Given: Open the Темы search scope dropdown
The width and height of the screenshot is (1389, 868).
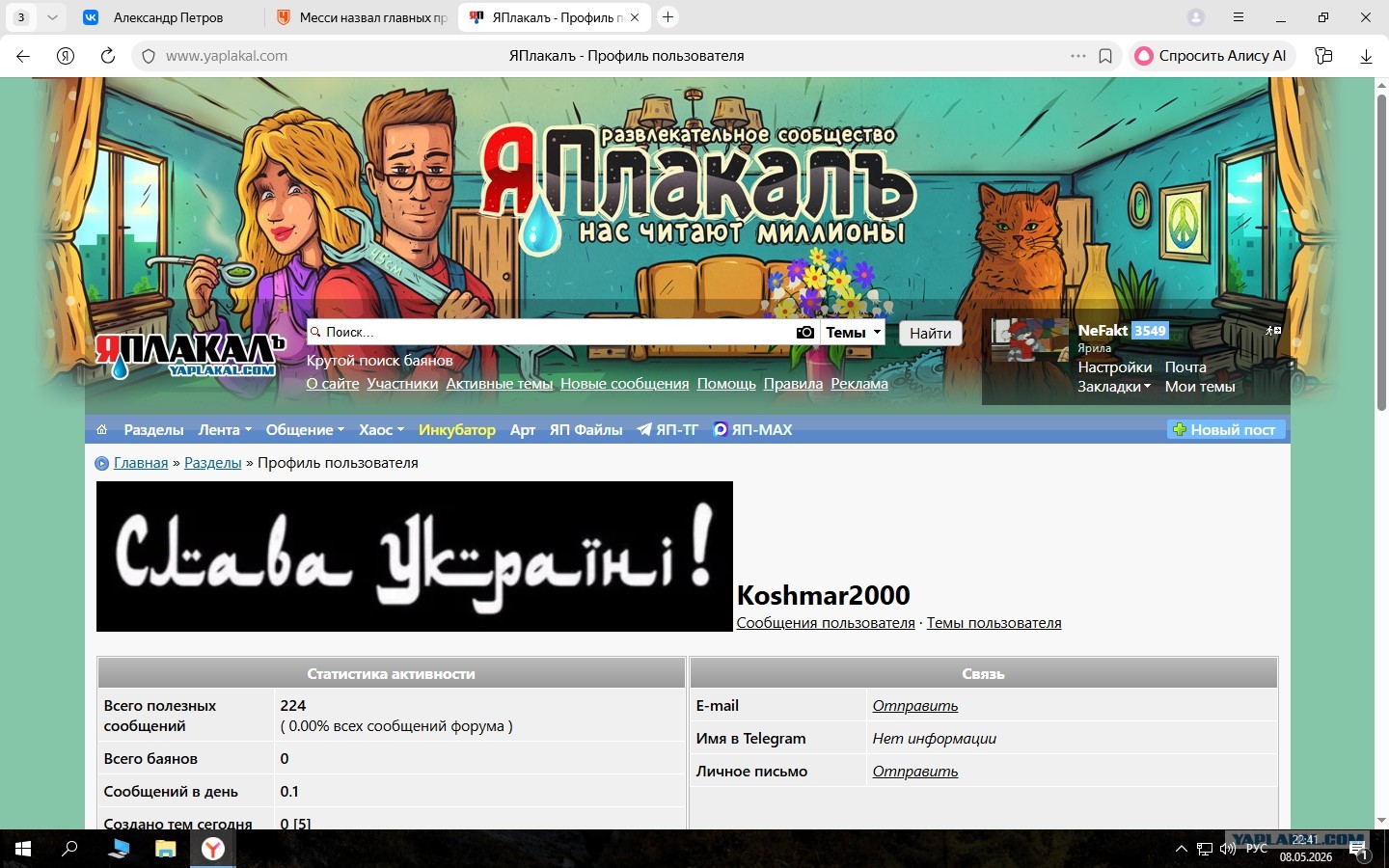Looking at the screenshot, I should point(854,332).
